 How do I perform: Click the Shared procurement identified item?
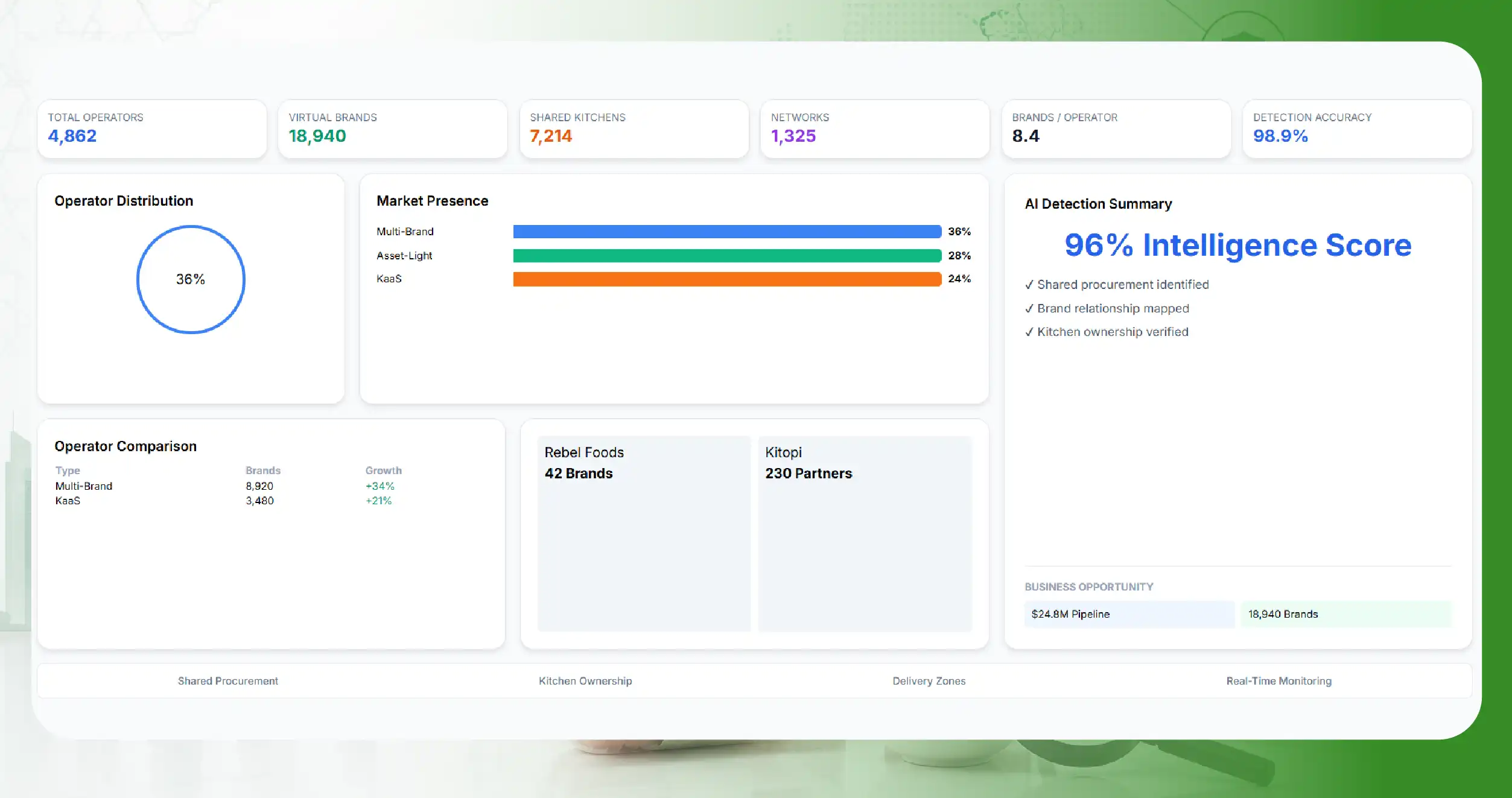(1117, 285)
